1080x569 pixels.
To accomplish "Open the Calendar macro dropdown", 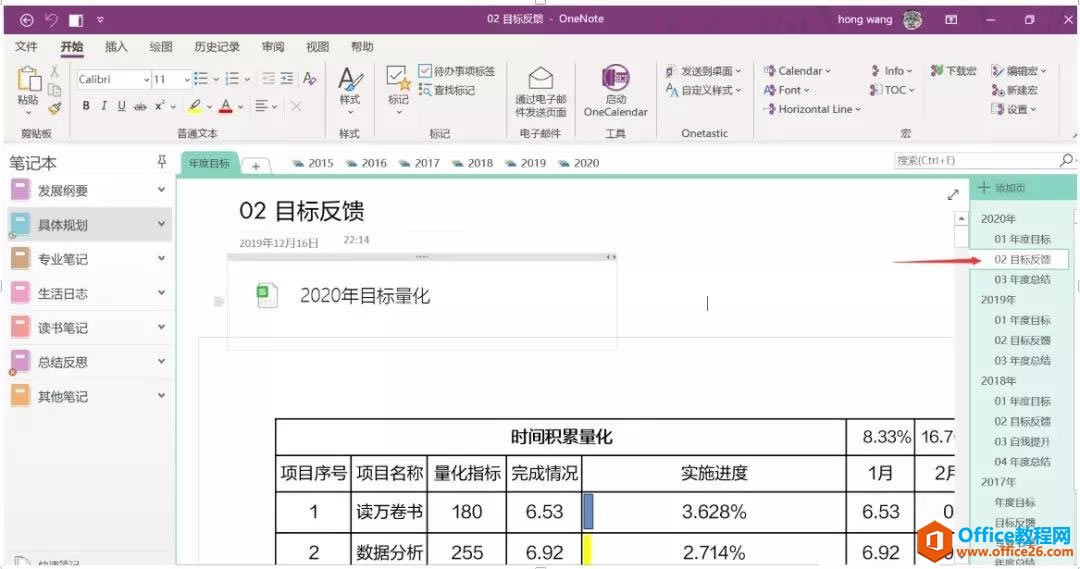I will tap(798, 70).
